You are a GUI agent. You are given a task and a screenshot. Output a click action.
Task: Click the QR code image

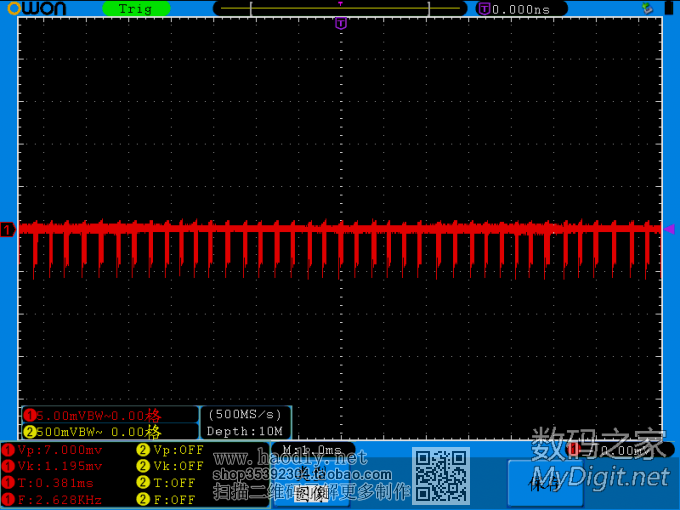[x=442, y=476]
